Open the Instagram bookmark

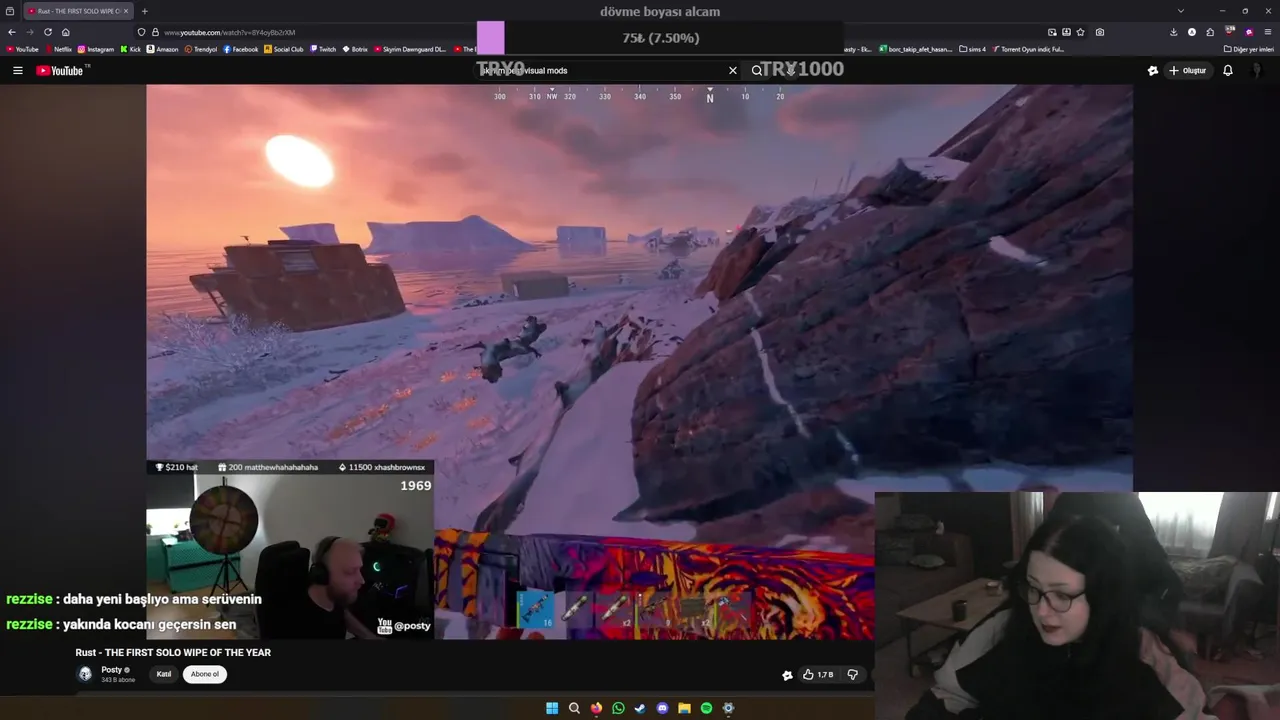[x=96, y=49]
